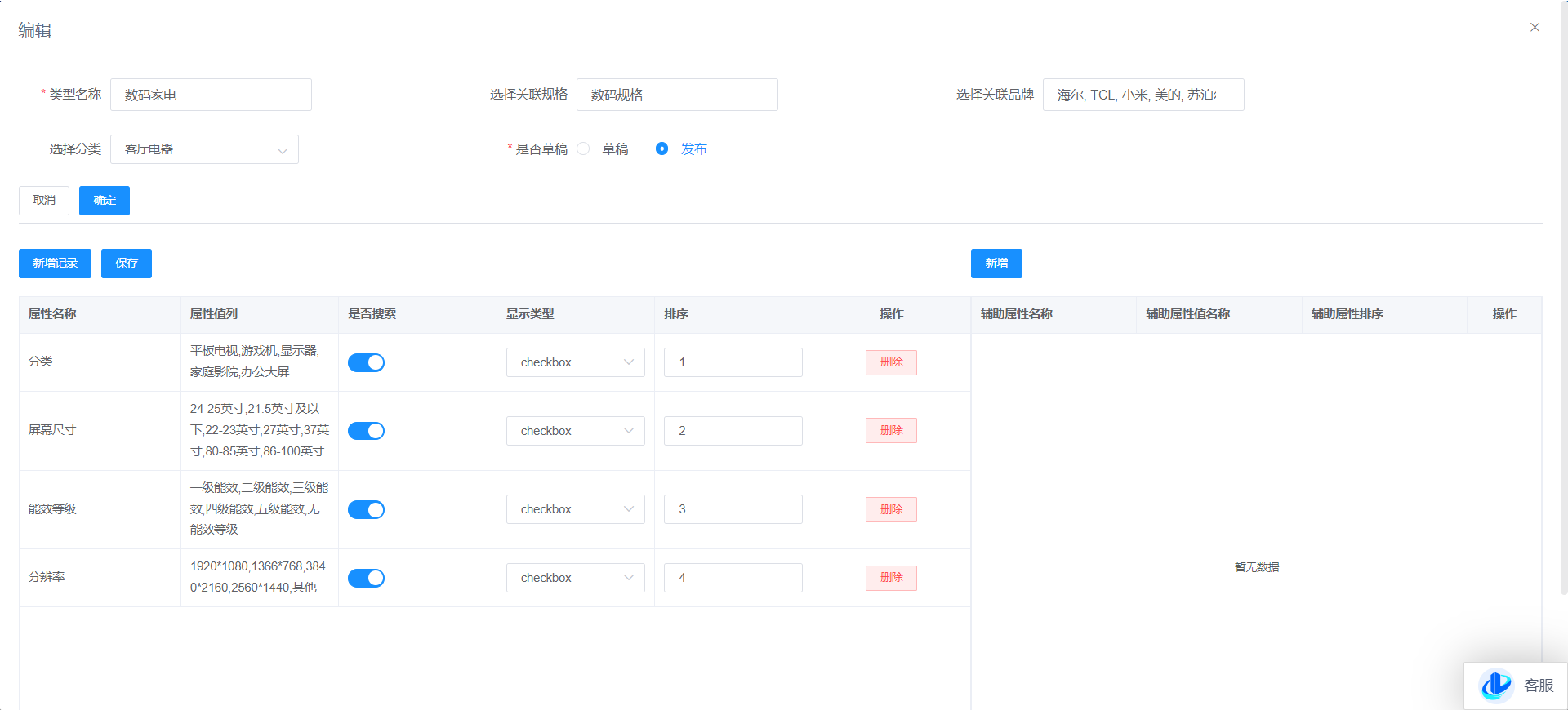Viewport: 1568px width, 710px height.
Task: Open the 选择关联品牌 brand selector
Action: [1143, 95]
